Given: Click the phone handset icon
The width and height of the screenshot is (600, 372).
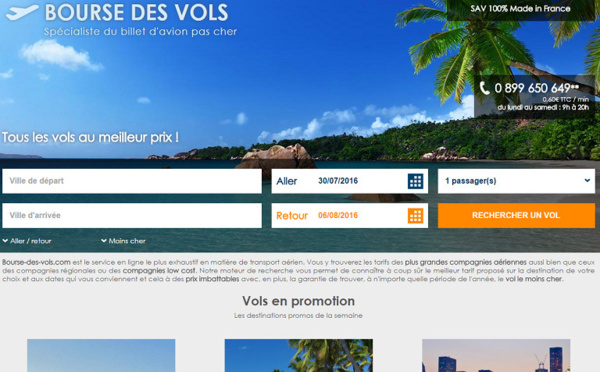Looking at the screenshot, I should pyautogui.click(x=484, y=88).
